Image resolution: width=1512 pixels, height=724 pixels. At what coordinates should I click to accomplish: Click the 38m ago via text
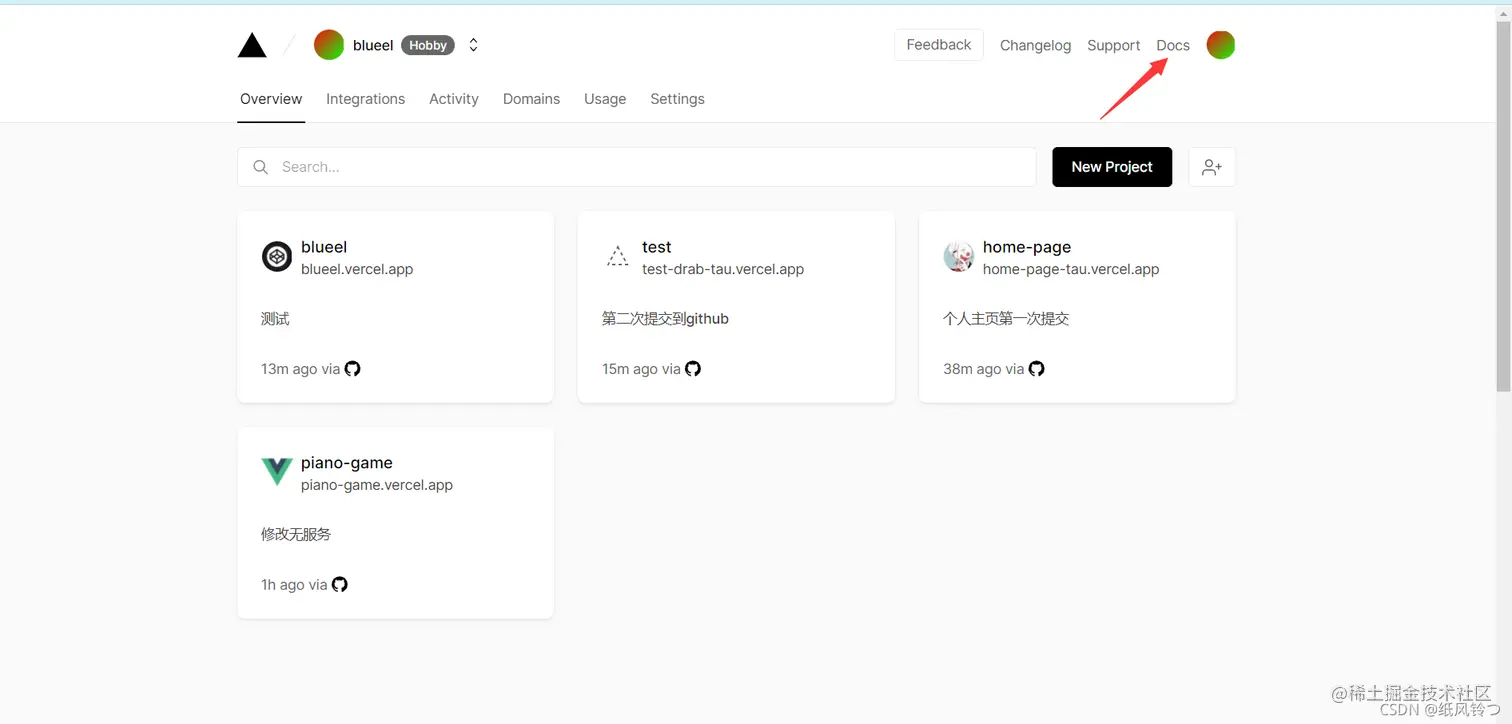[984, 369]
